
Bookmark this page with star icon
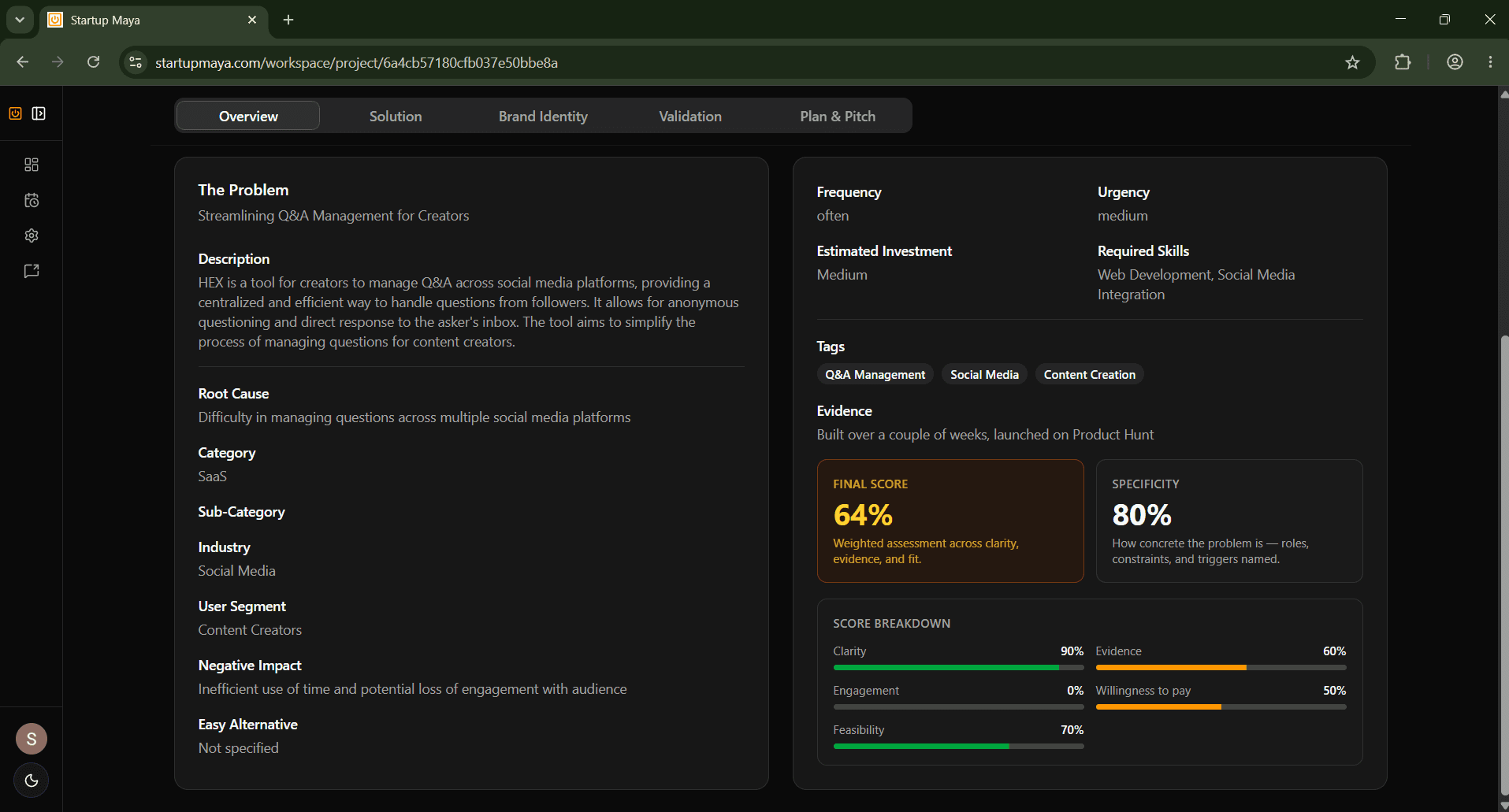(1352, 62)
